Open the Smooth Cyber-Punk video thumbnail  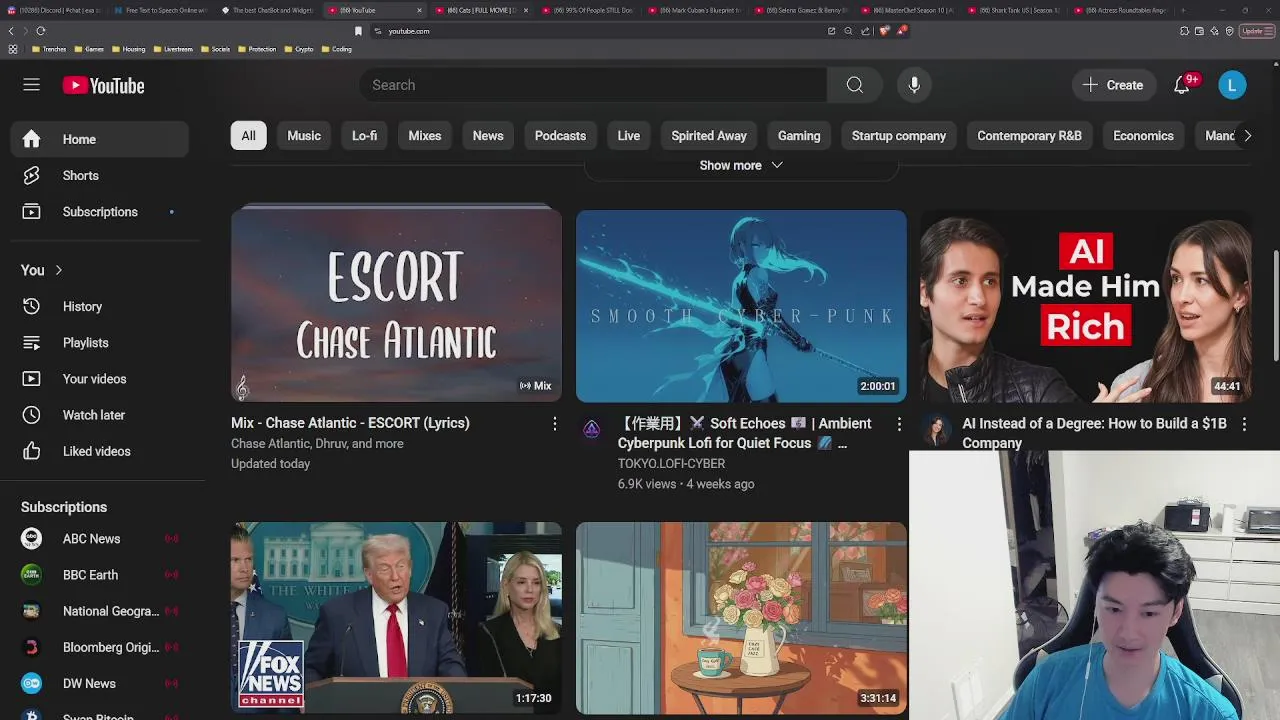coord(741,305)
